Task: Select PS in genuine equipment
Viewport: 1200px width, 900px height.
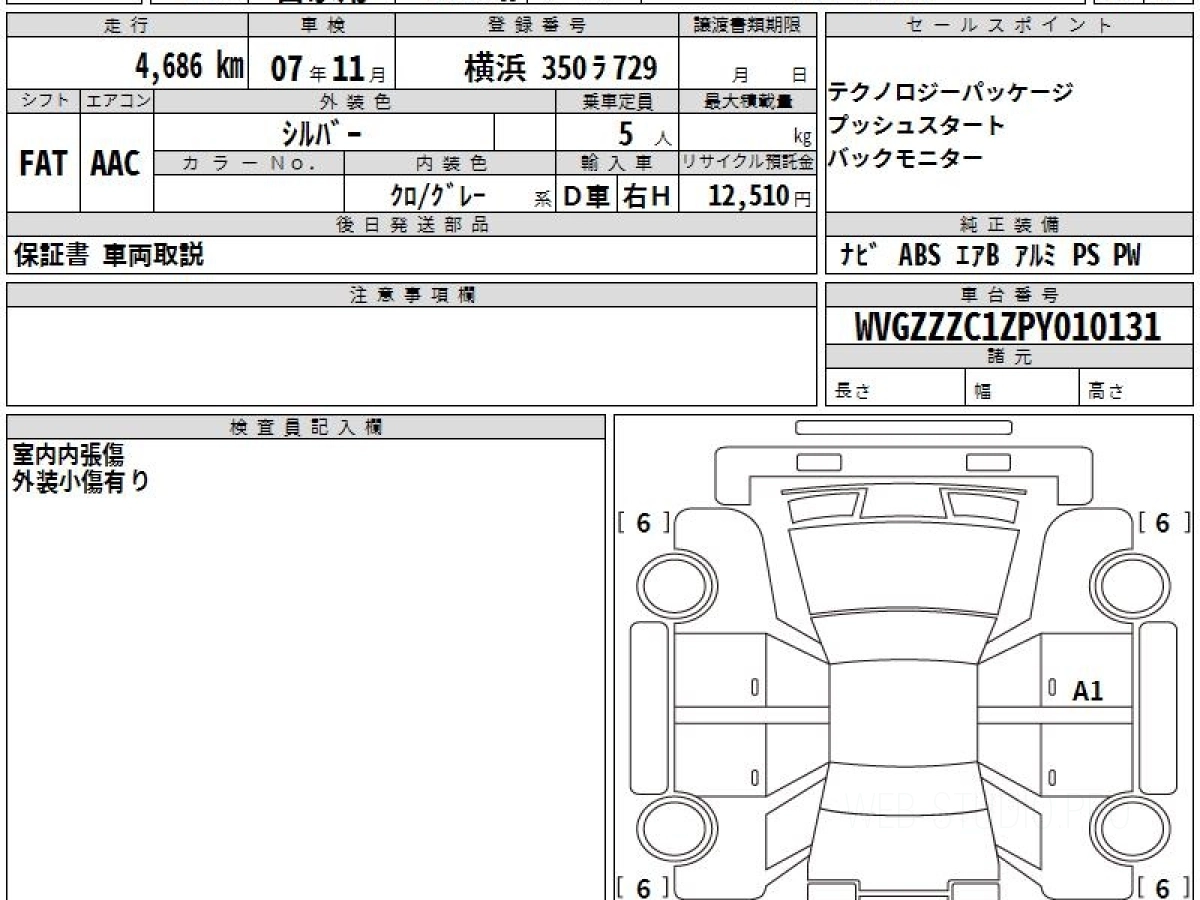Action: point(1087,256)
